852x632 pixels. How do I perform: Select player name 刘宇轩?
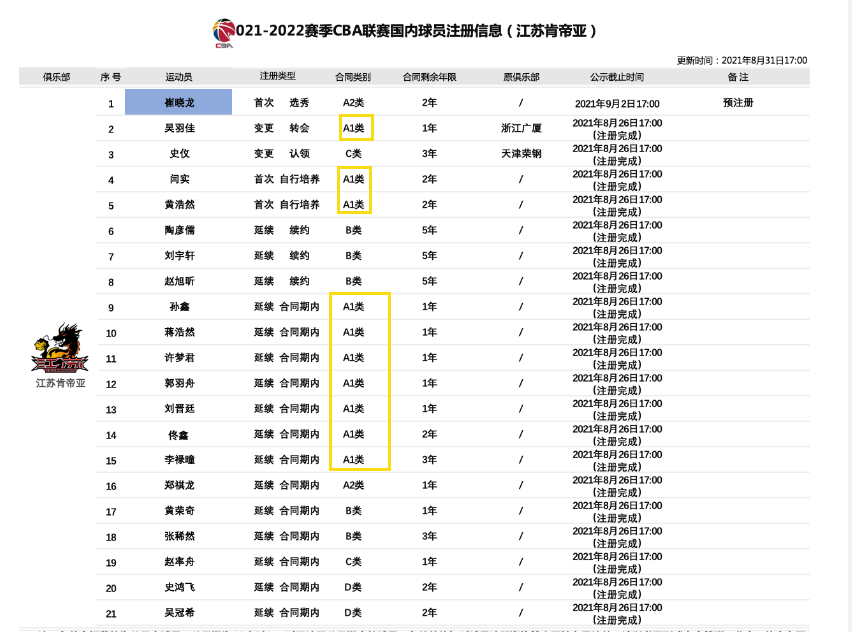click(179, 256)
